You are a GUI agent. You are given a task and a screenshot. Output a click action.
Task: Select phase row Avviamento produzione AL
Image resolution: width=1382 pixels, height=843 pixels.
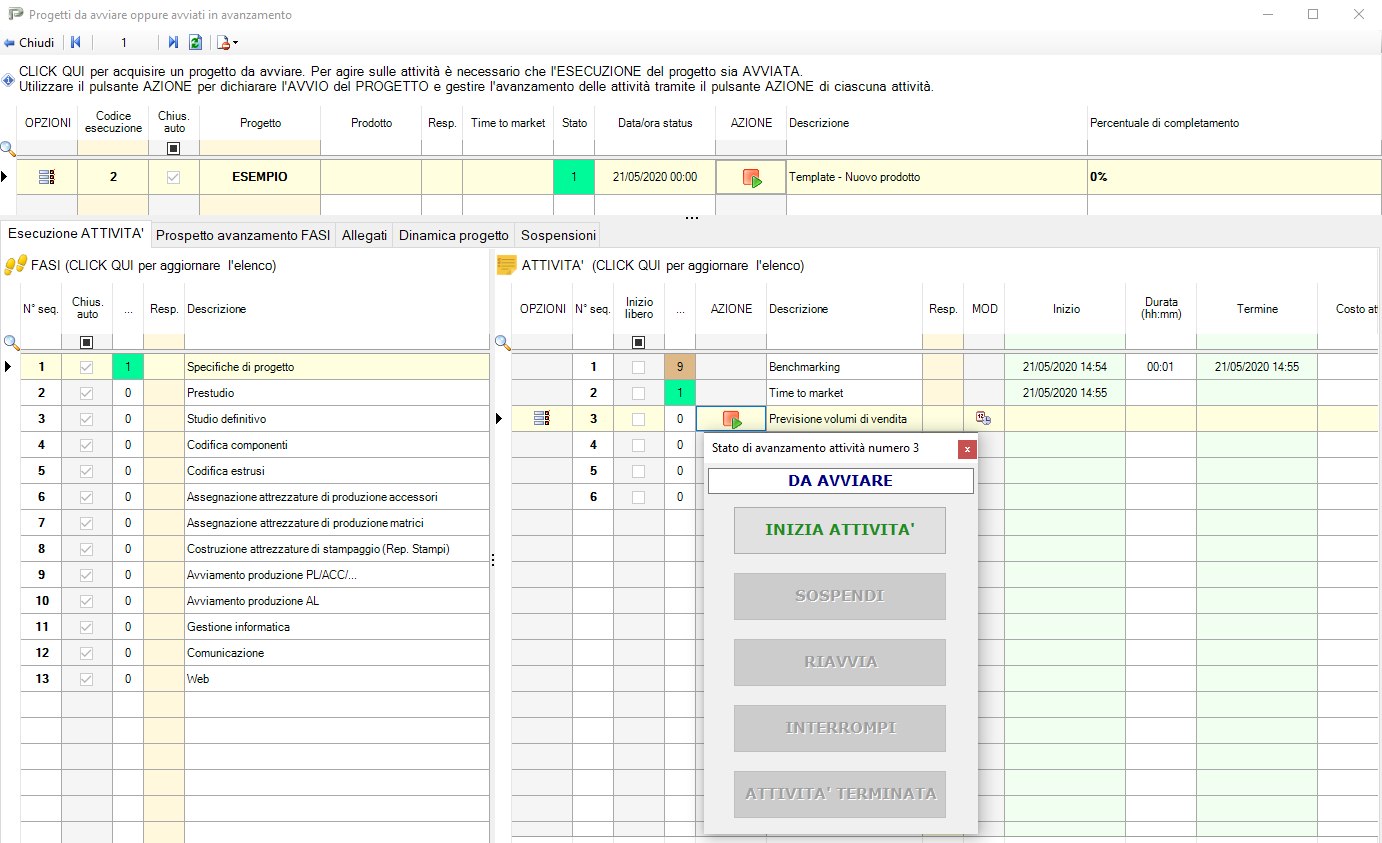tap(255, 601)
